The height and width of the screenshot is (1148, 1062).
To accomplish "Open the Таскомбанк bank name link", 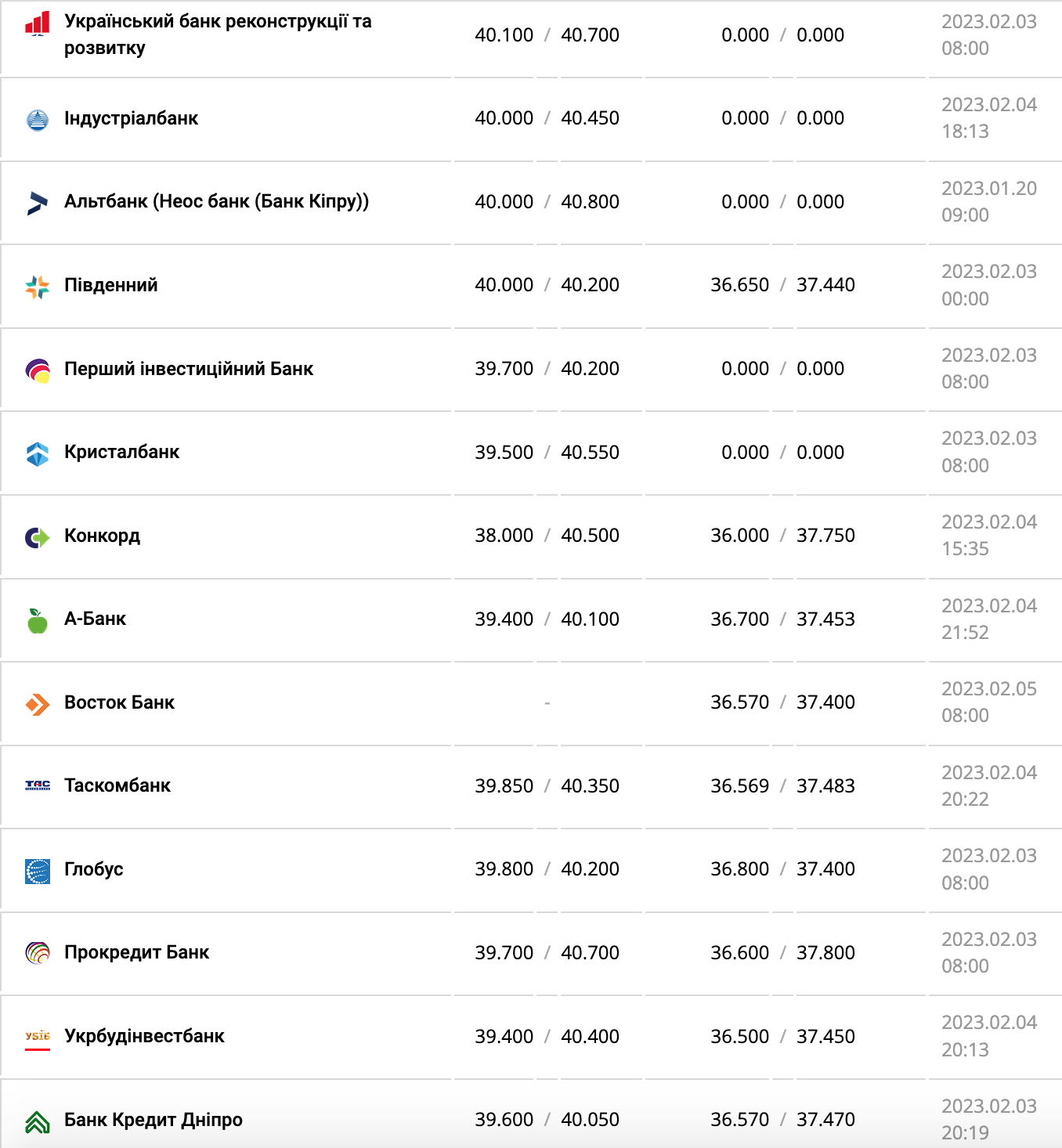I will click(x=117, y=785).
